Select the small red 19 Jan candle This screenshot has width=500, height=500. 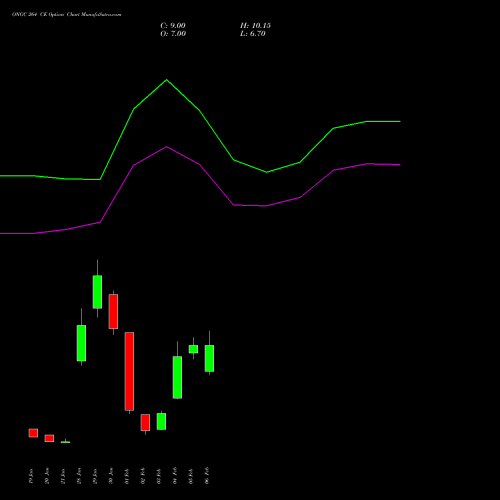click(33, 433)
